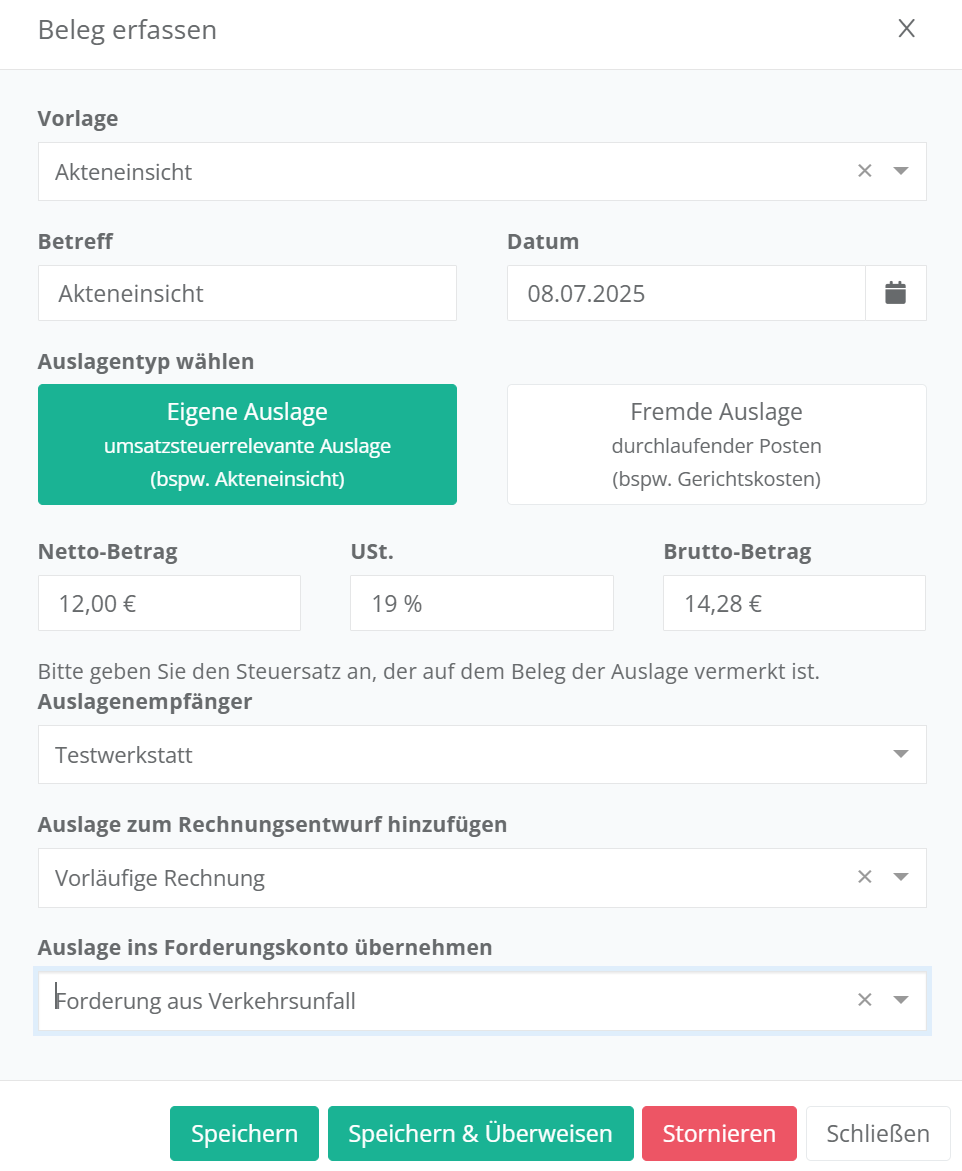Clear the Rechnungsentwurf selection X icon
Image resolution: width=962 pixels, height=1171 pixels.
[x=865, y=877]
